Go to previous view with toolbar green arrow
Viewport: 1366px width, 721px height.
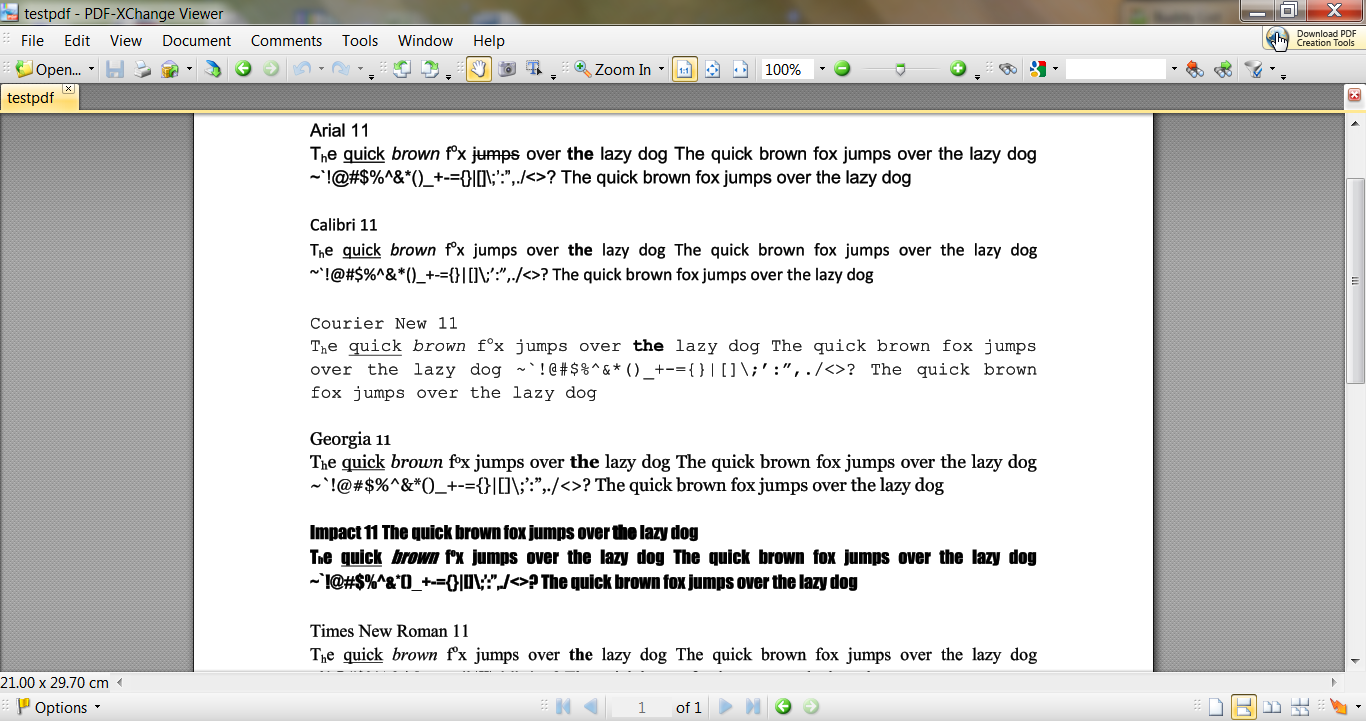click(x=243, y=69)
